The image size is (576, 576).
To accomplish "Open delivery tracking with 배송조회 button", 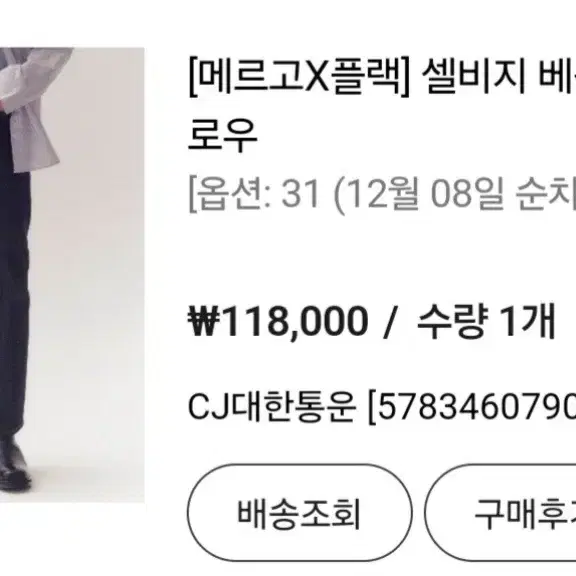I will [x=299, y=512].
